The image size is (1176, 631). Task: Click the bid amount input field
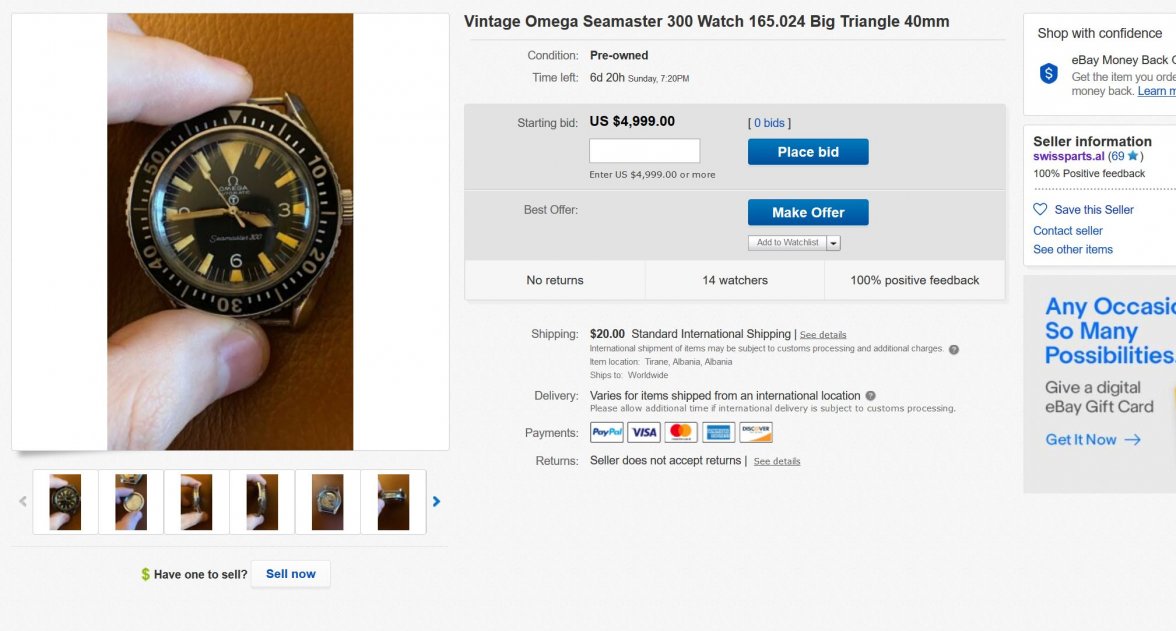coord(644,152)
